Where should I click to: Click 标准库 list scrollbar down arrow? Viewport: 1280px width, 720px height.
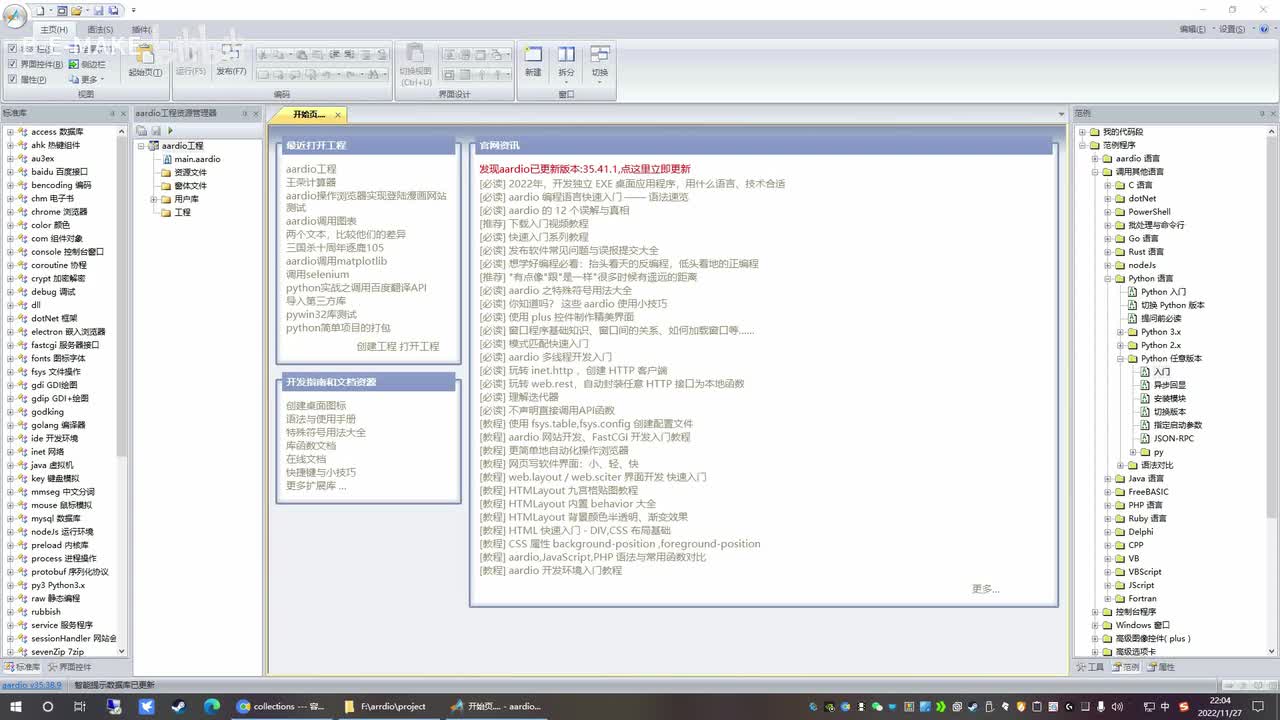point(122,652)
